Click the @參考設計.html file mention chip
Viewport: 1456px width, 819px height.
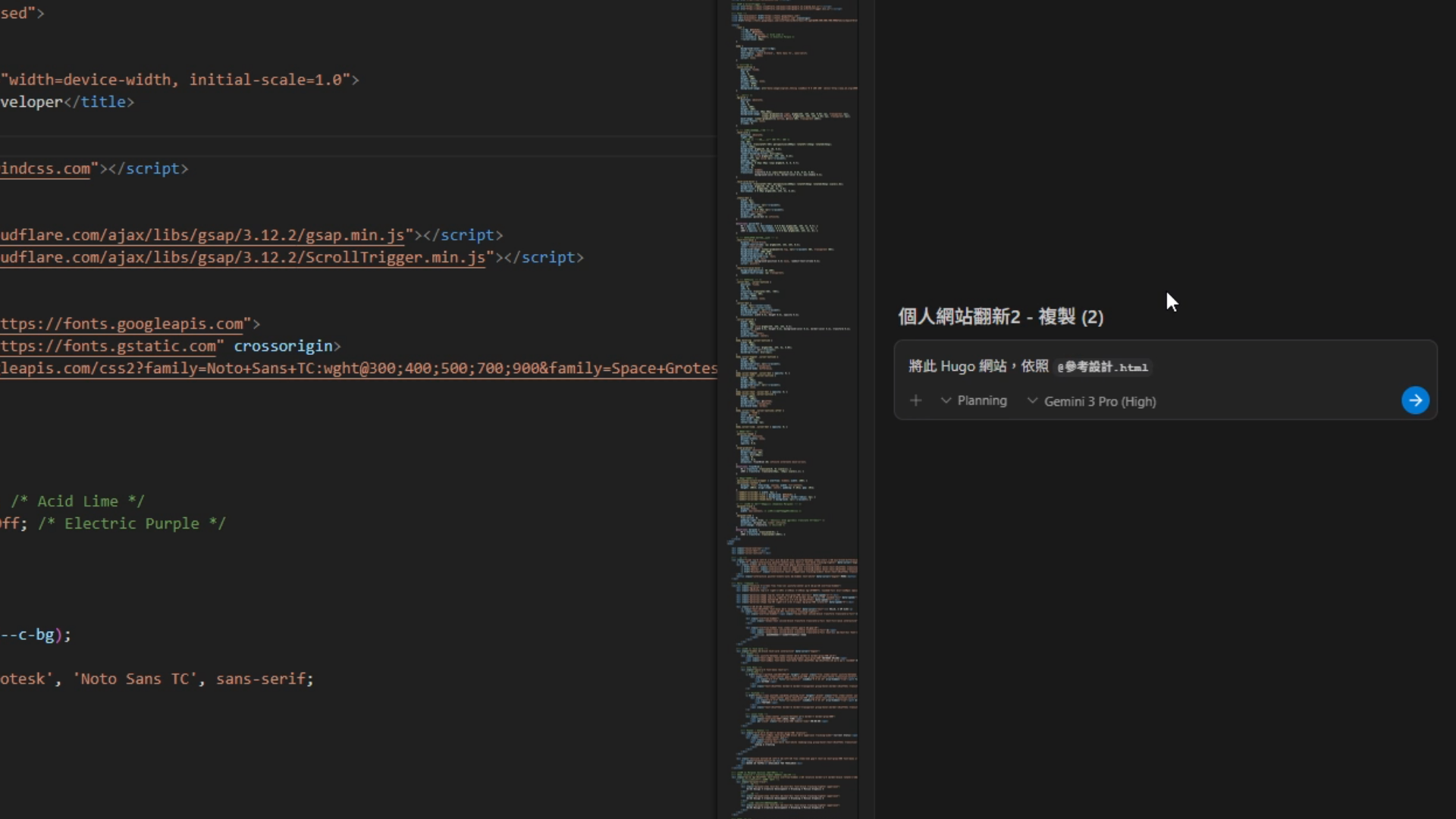(1103, 367)
